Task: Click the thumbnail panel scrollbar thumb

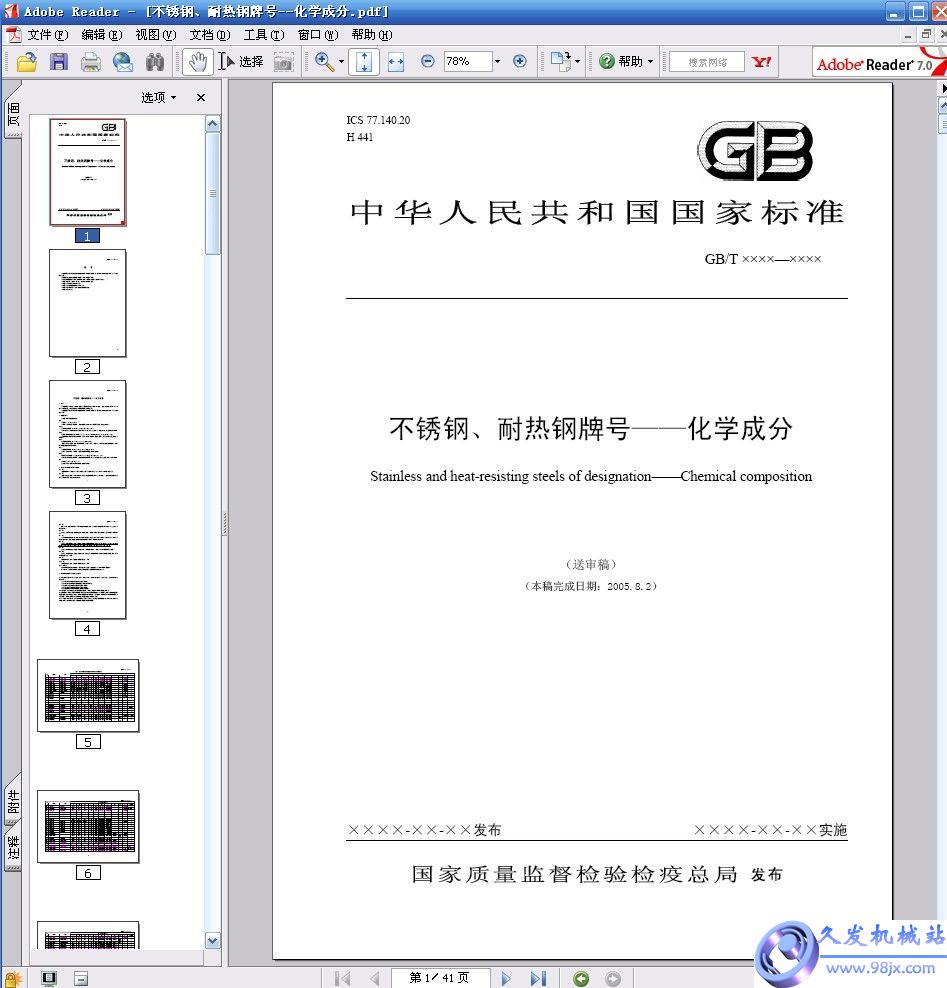Action: (213, 193)
